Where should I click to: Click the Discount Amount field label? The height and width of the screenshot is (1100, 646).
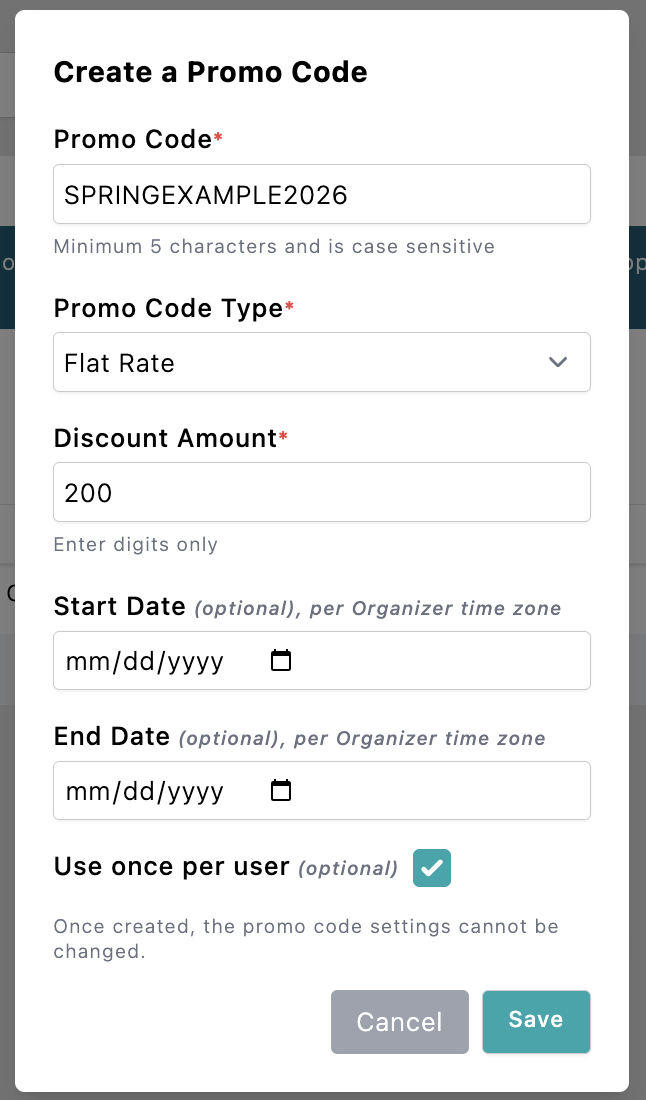[164, 438]
